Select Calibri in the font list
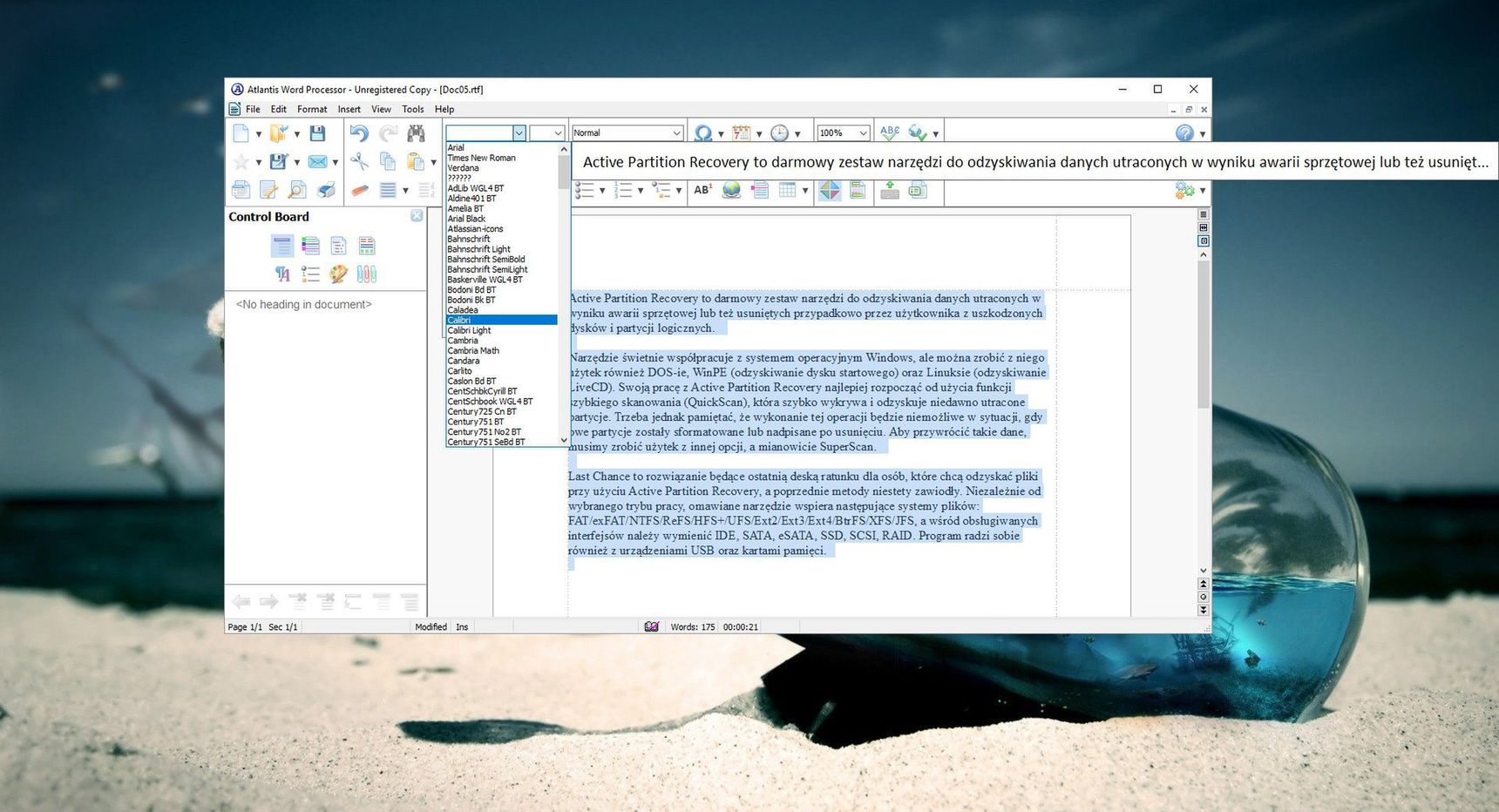Viewport: 1499px width, 812px height. [502, 320]
